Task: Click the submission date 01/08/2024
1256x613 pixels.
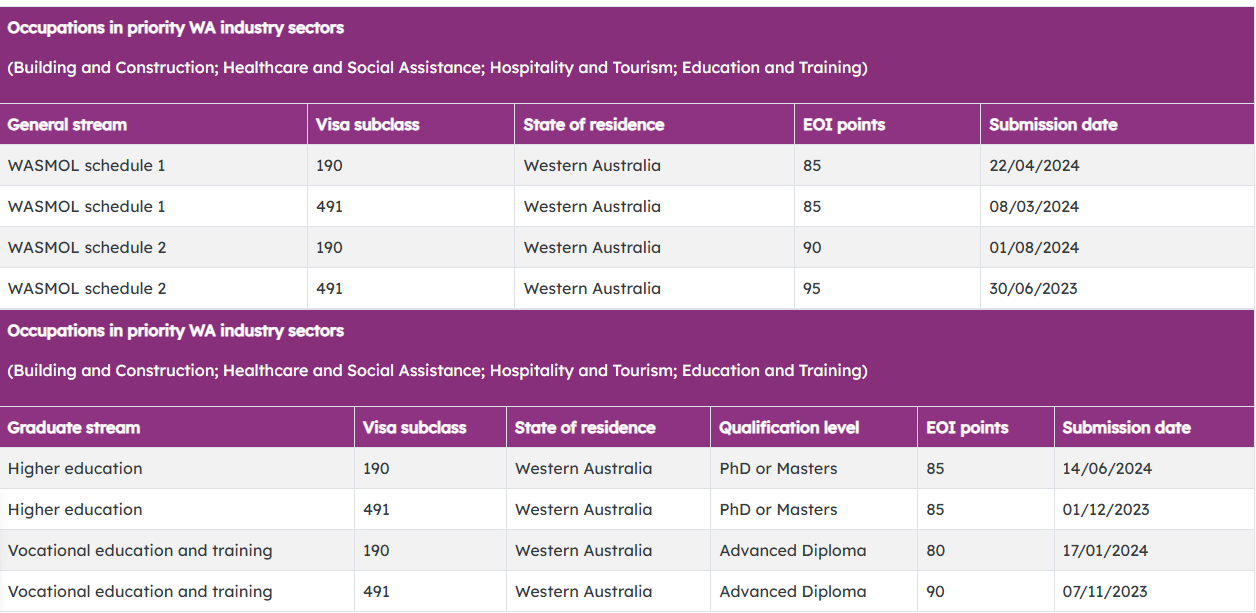Action: pyautogui.click(x=1034, y=248)
